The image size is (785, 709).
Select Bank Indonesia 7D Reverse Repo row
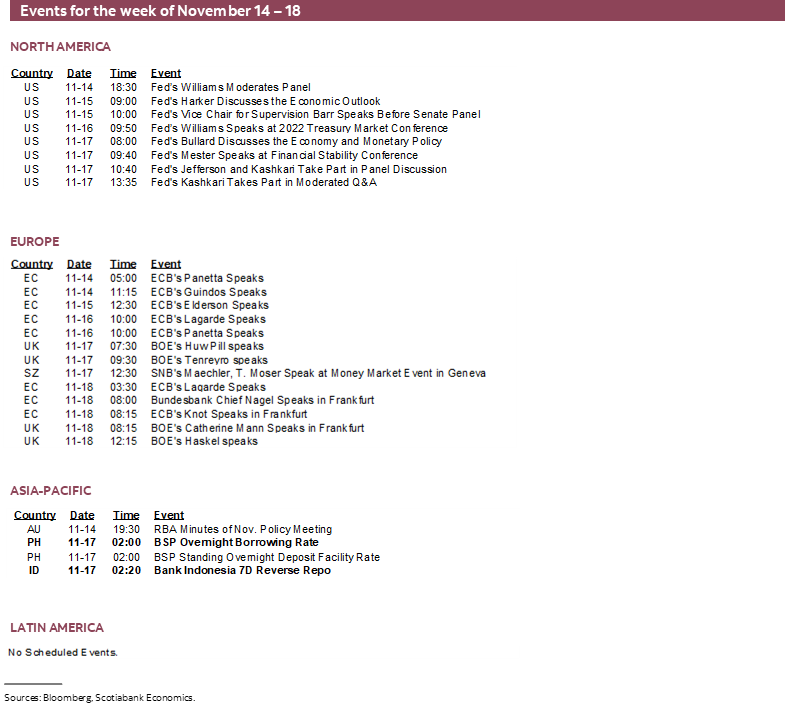click(x=242, y=570)
